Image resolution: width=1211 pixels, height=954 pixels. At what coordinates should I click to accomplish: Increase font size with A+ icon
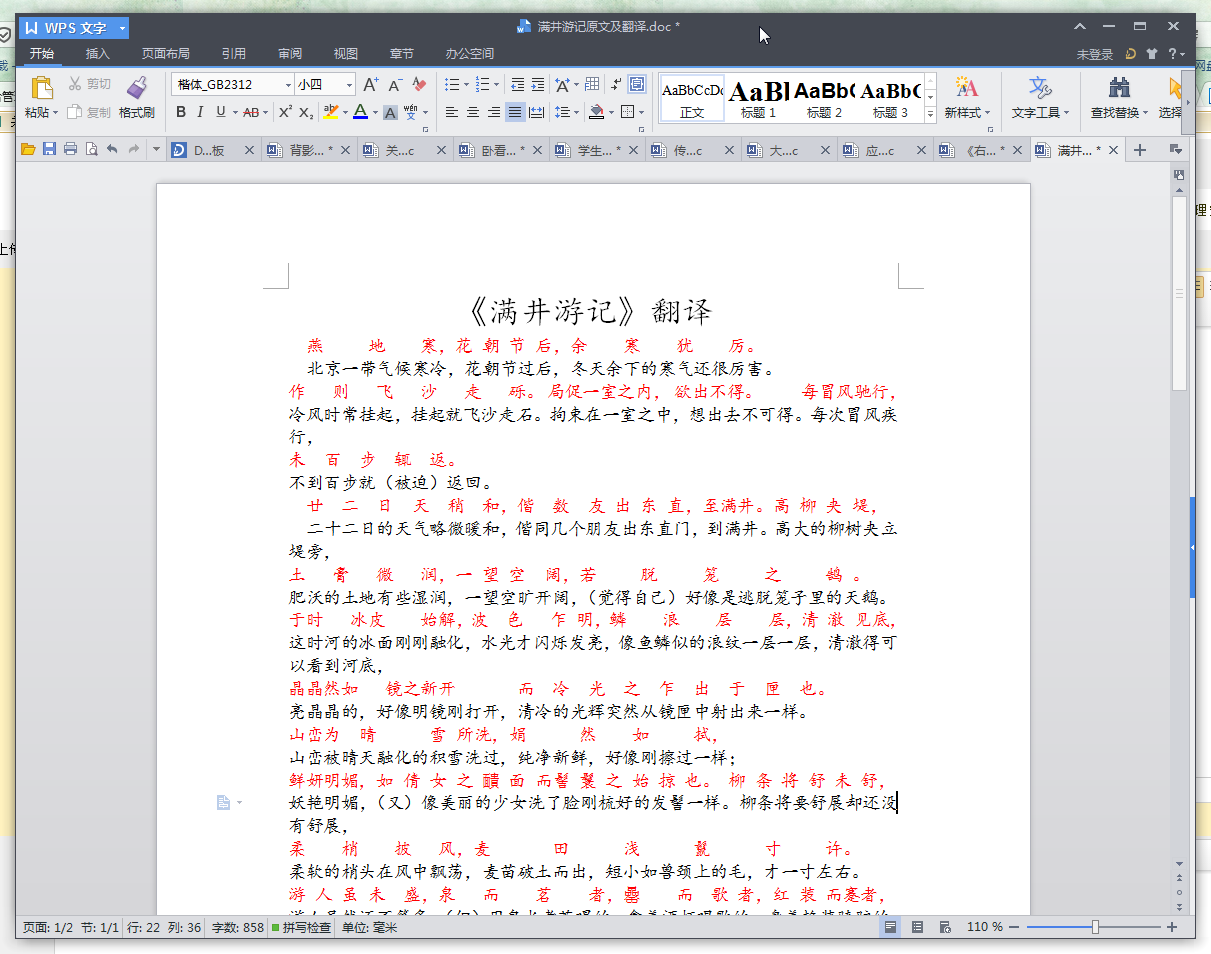point(371,85)
